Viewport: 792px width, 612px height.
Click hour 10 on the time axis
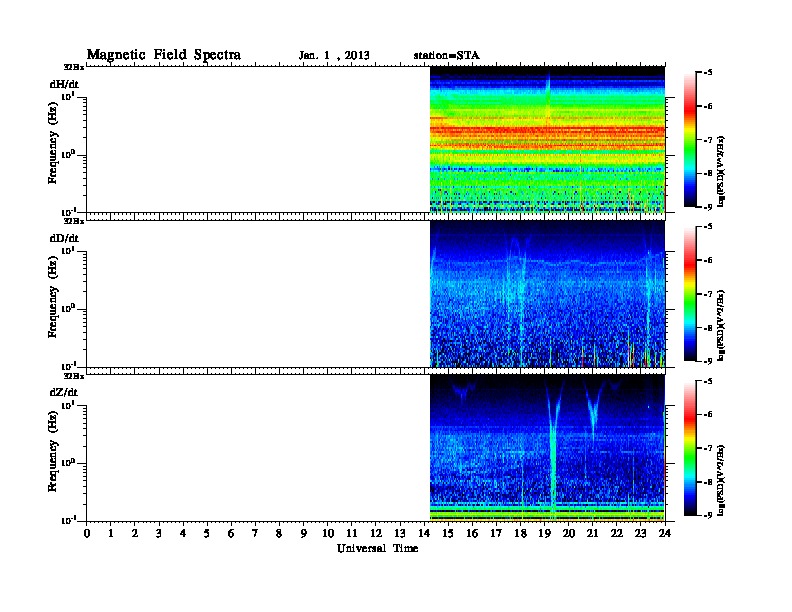pos(328,534)
